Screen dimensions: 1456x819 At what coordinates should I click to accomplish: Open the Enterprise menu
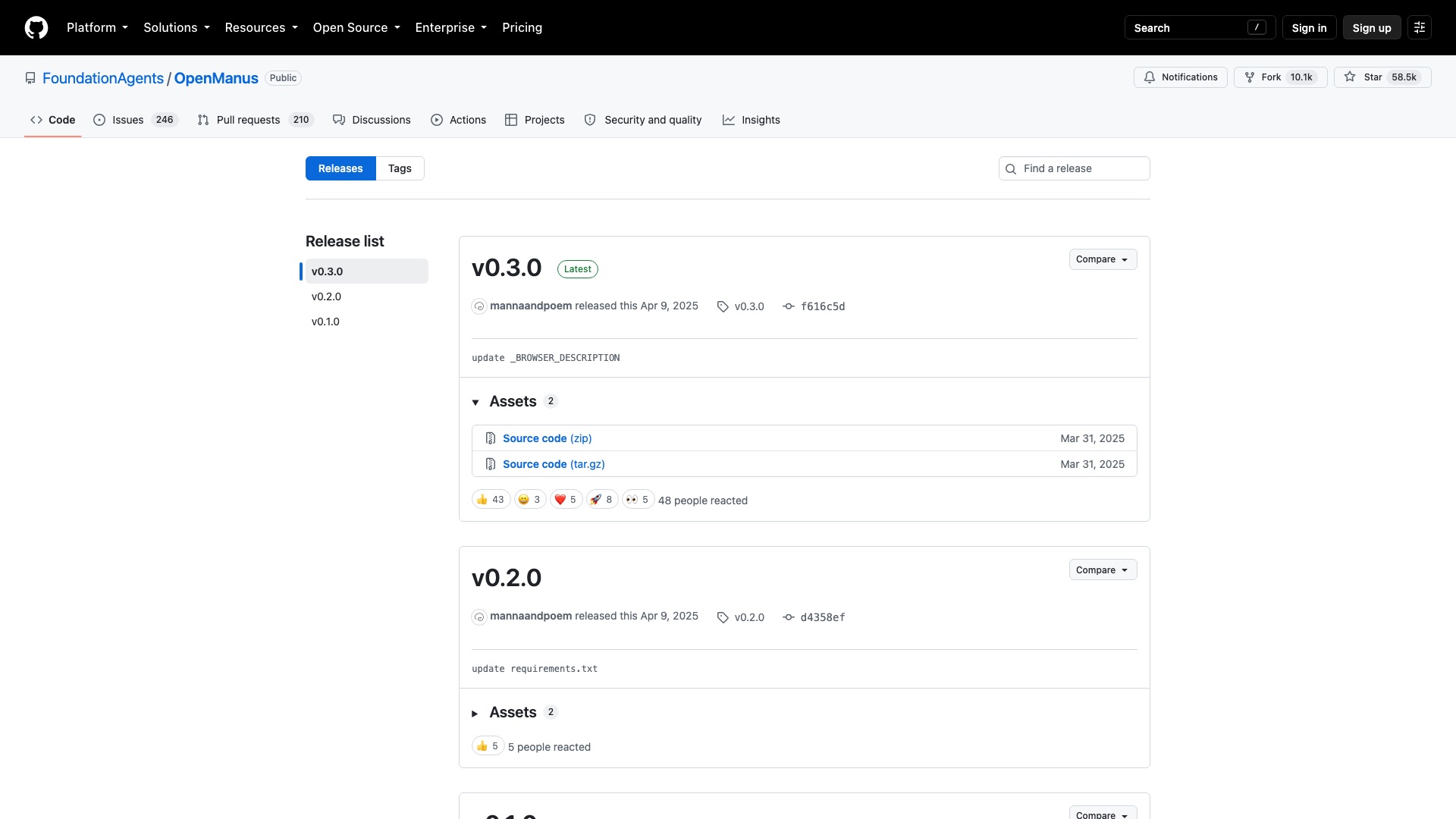[450, 27]
